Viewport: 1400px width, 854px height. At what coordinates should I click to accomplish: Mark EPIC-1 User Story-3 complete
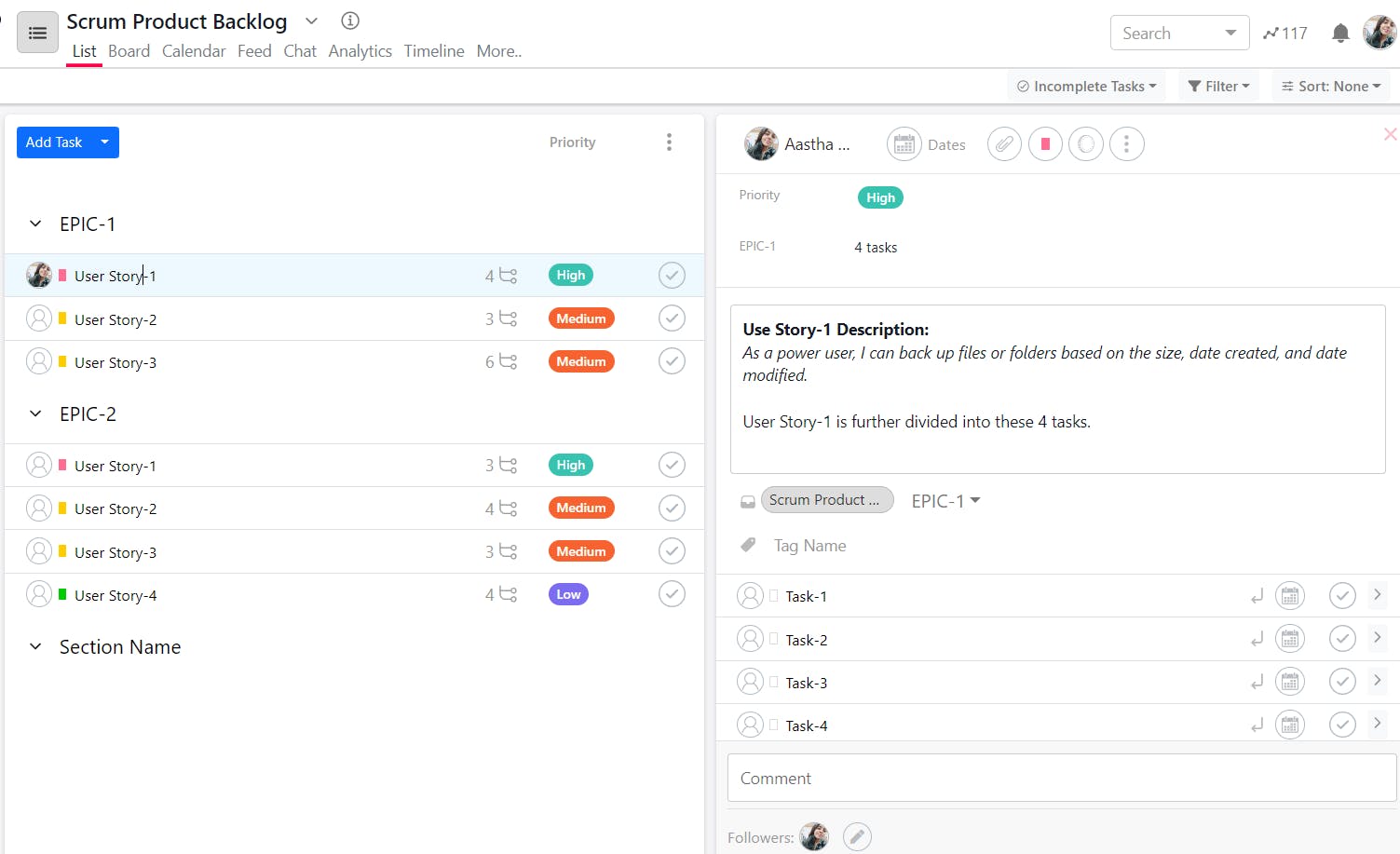pyautogui.click(x=672, y=361)
